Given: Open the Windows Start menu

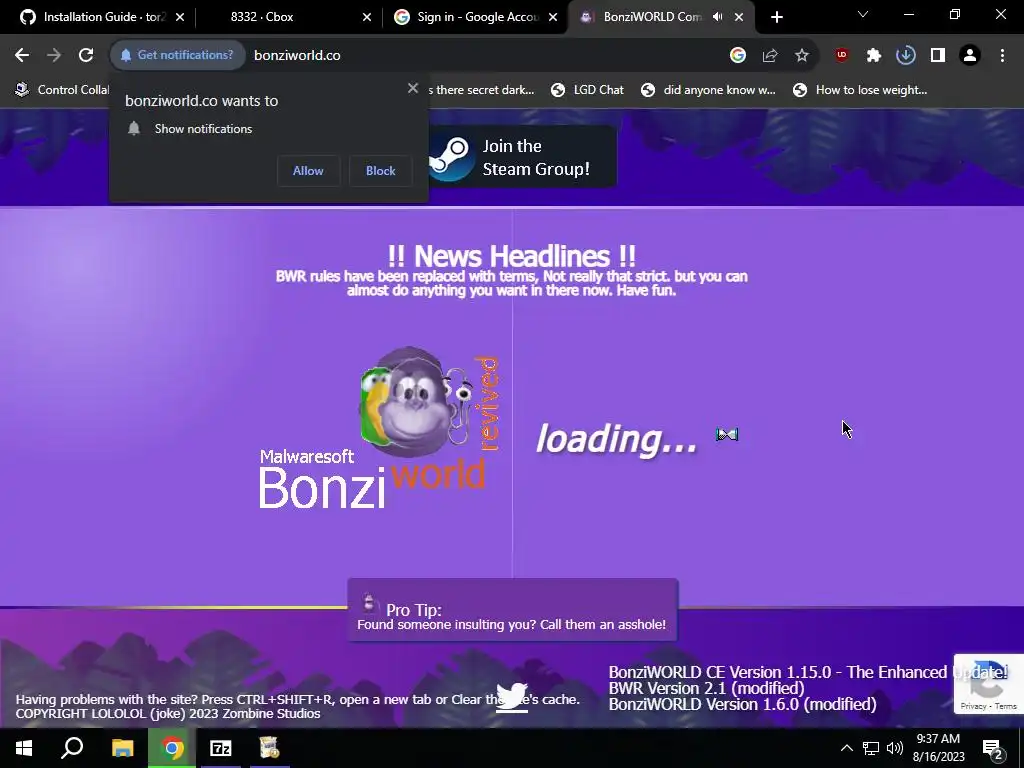Looking at the screenshot, I should pos(24,748).
